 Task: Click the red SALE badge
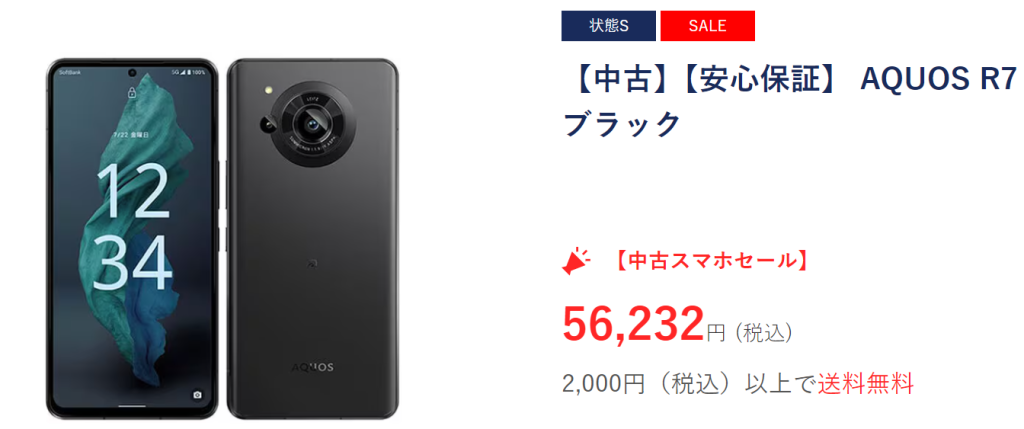click(x=707, y=26)
